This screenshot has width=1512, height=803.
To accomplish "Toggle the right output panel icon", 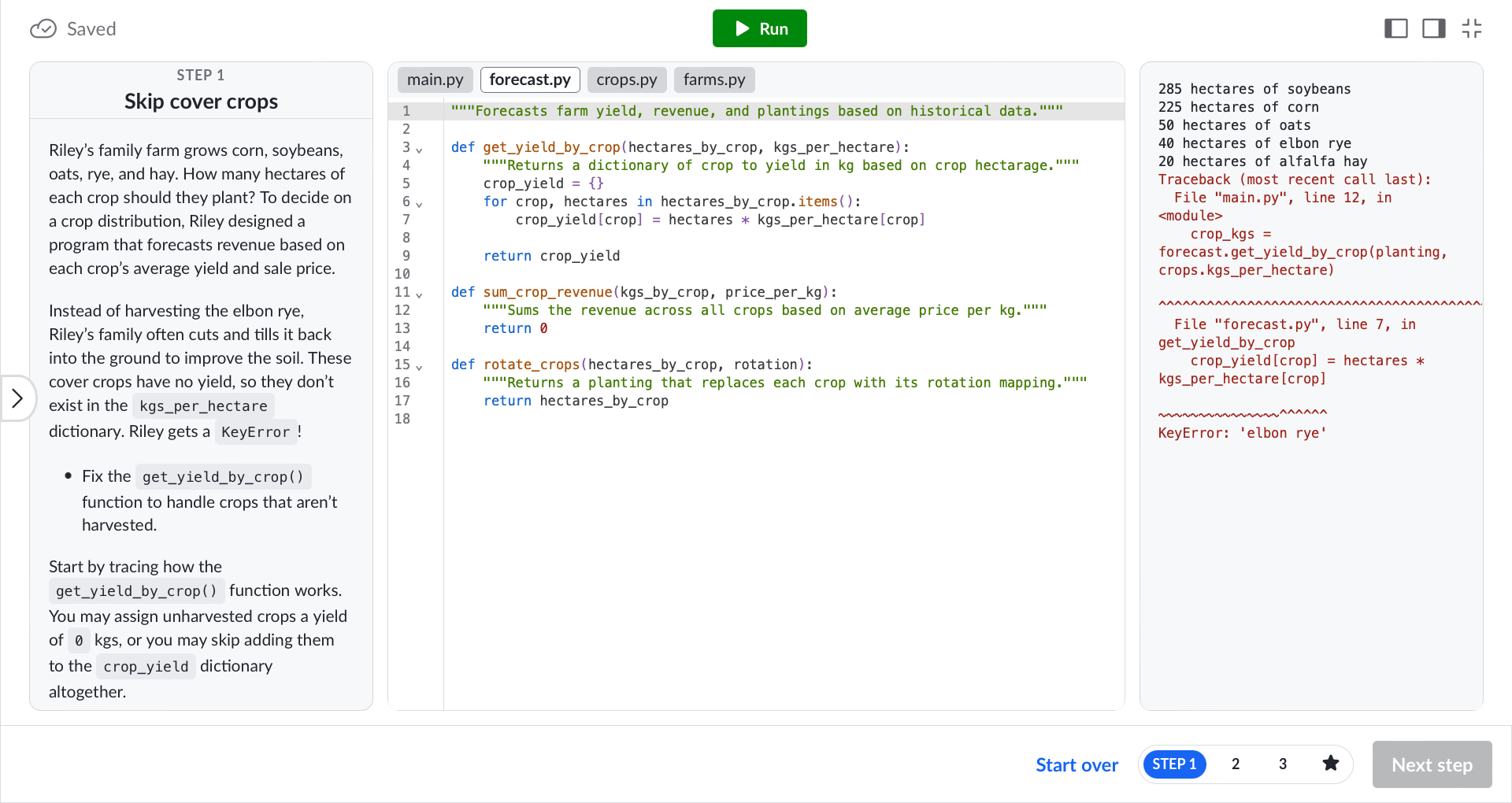I will coord(1433,29).
